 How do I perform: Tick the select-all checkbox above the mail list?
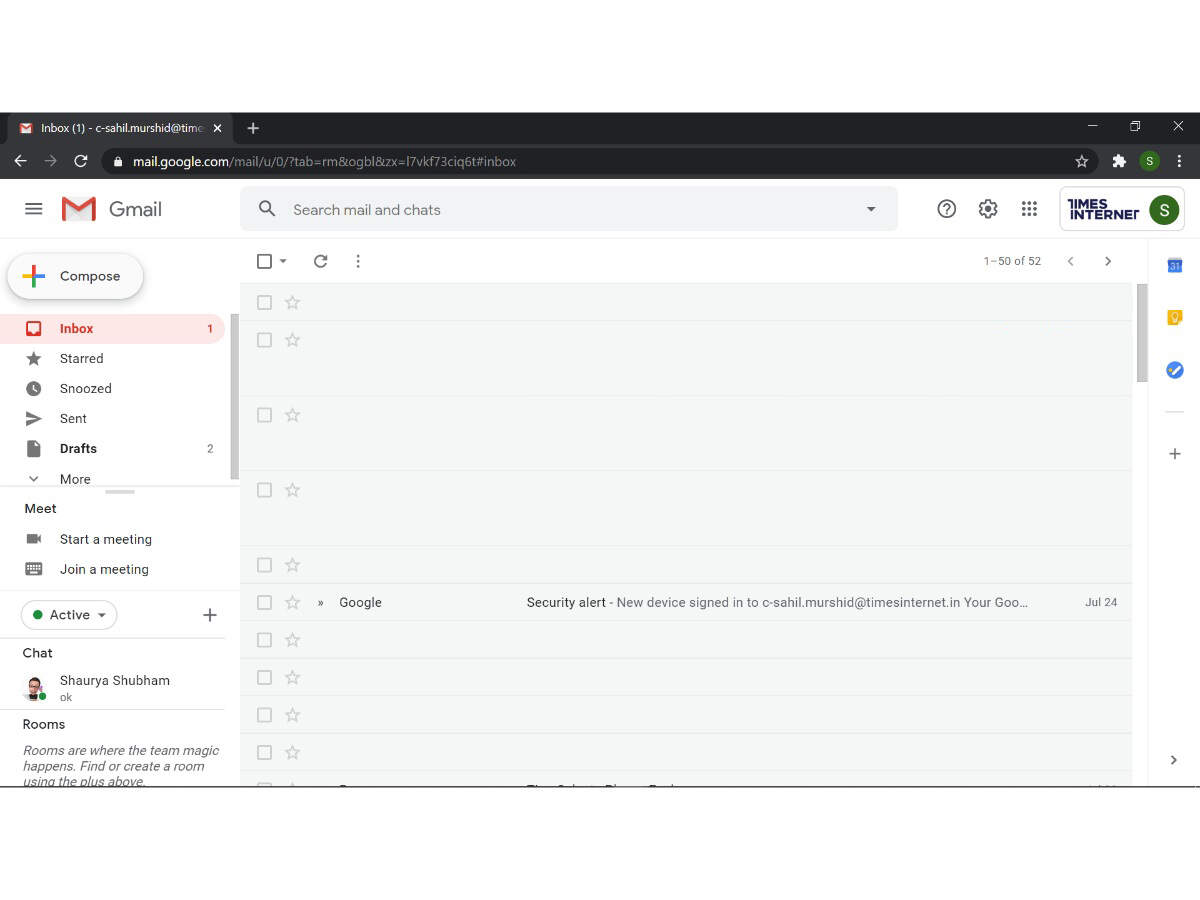pyautogui.click(x=264, y=261)
